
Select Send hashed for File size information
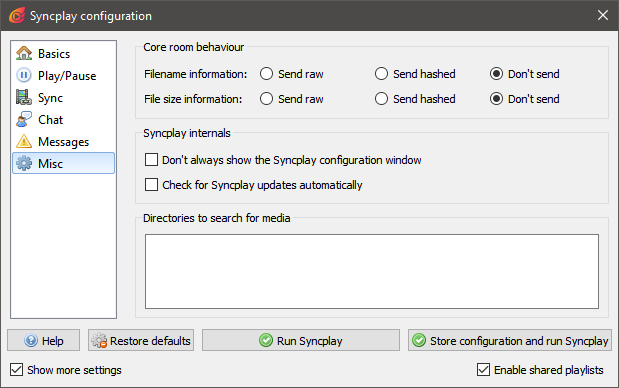[381, 99]
